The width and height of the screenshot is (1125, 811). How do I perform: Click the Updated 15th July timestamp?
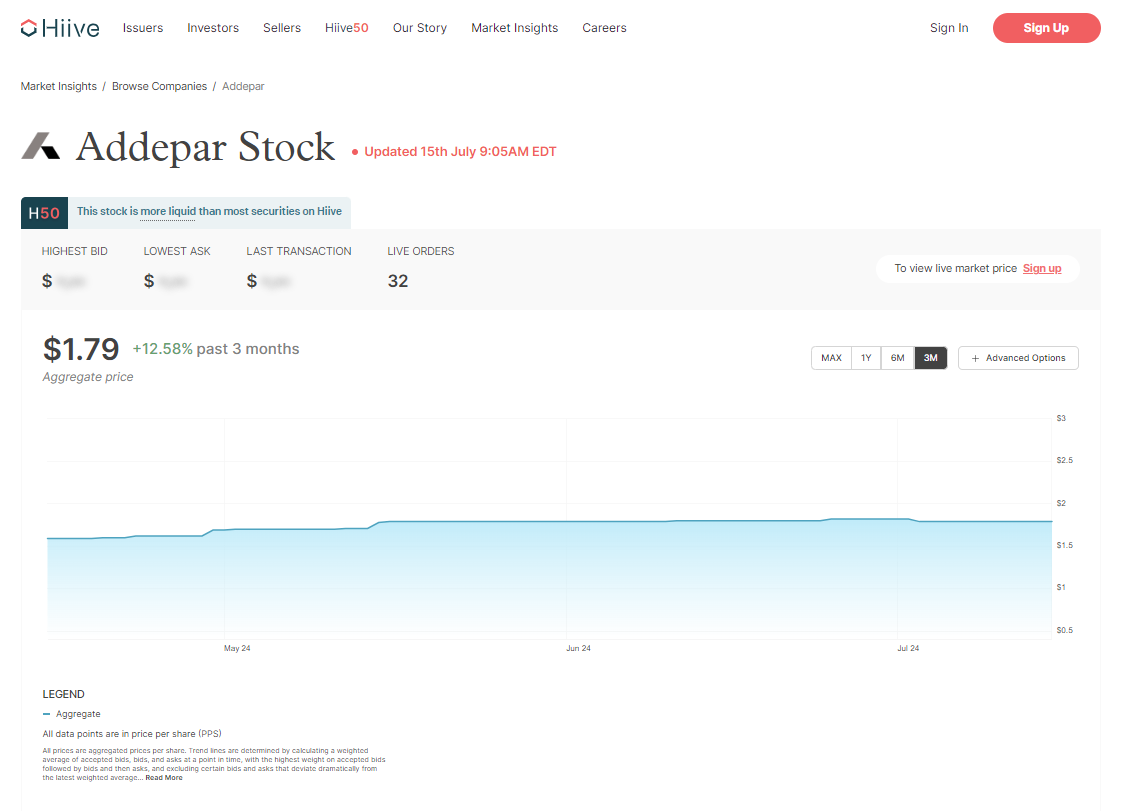460,151
